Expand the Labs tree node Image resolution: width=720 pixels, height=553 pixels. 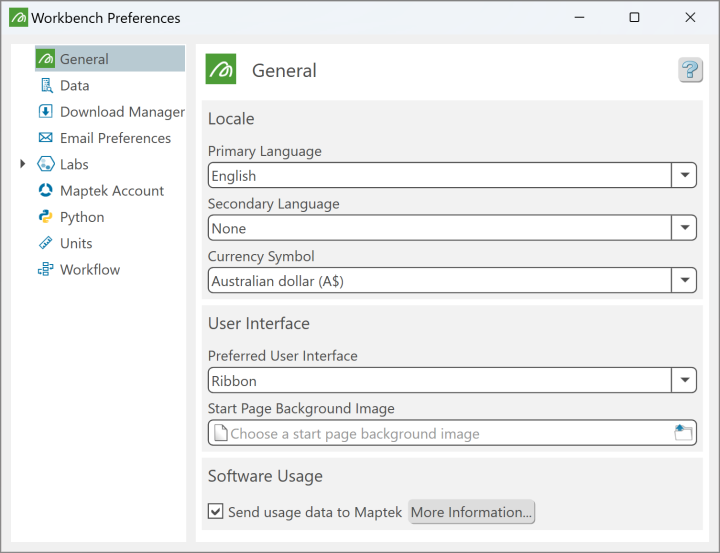click(23, 164)
